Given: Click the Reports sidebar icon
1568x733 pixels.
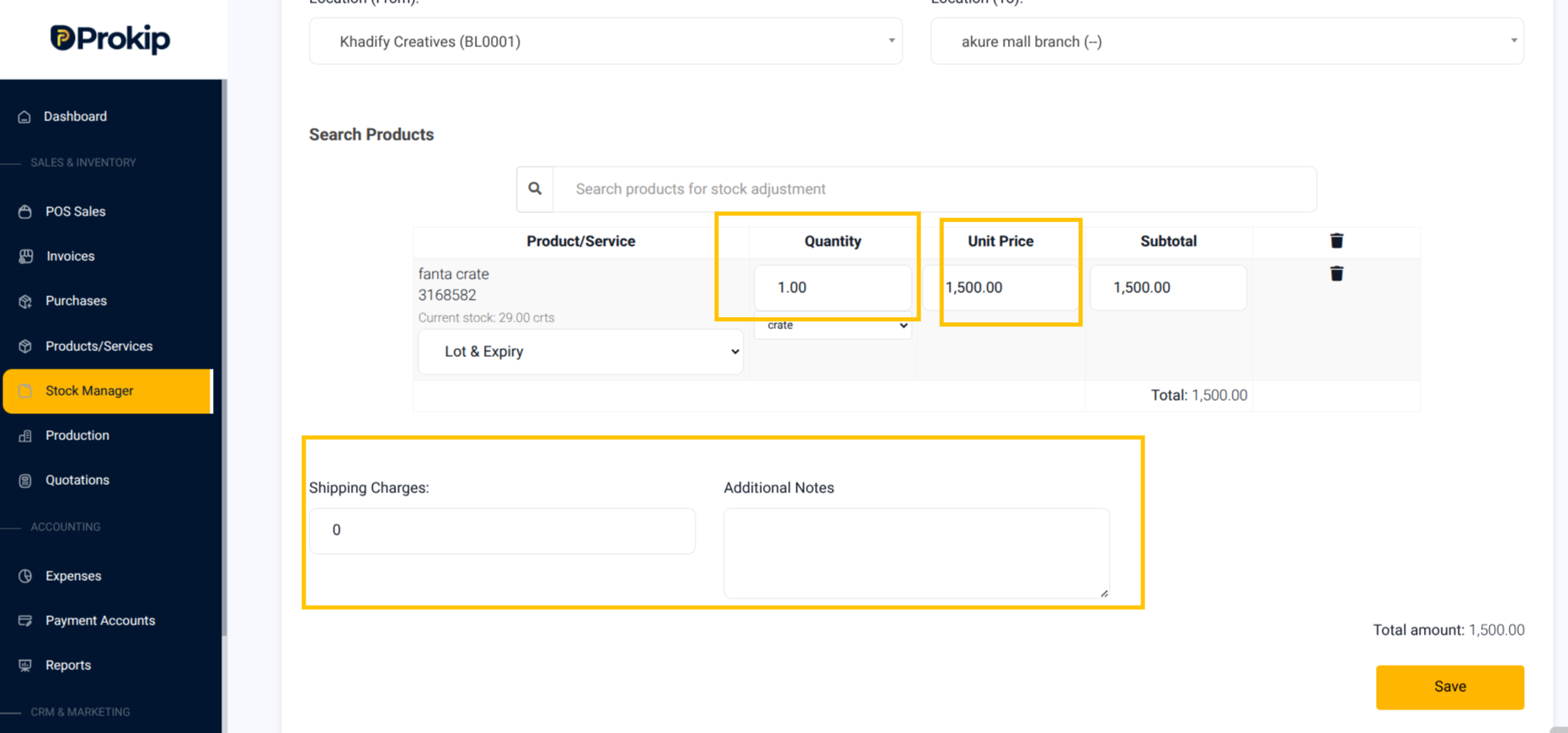Looking at the screenshot, I should (25, 666).
